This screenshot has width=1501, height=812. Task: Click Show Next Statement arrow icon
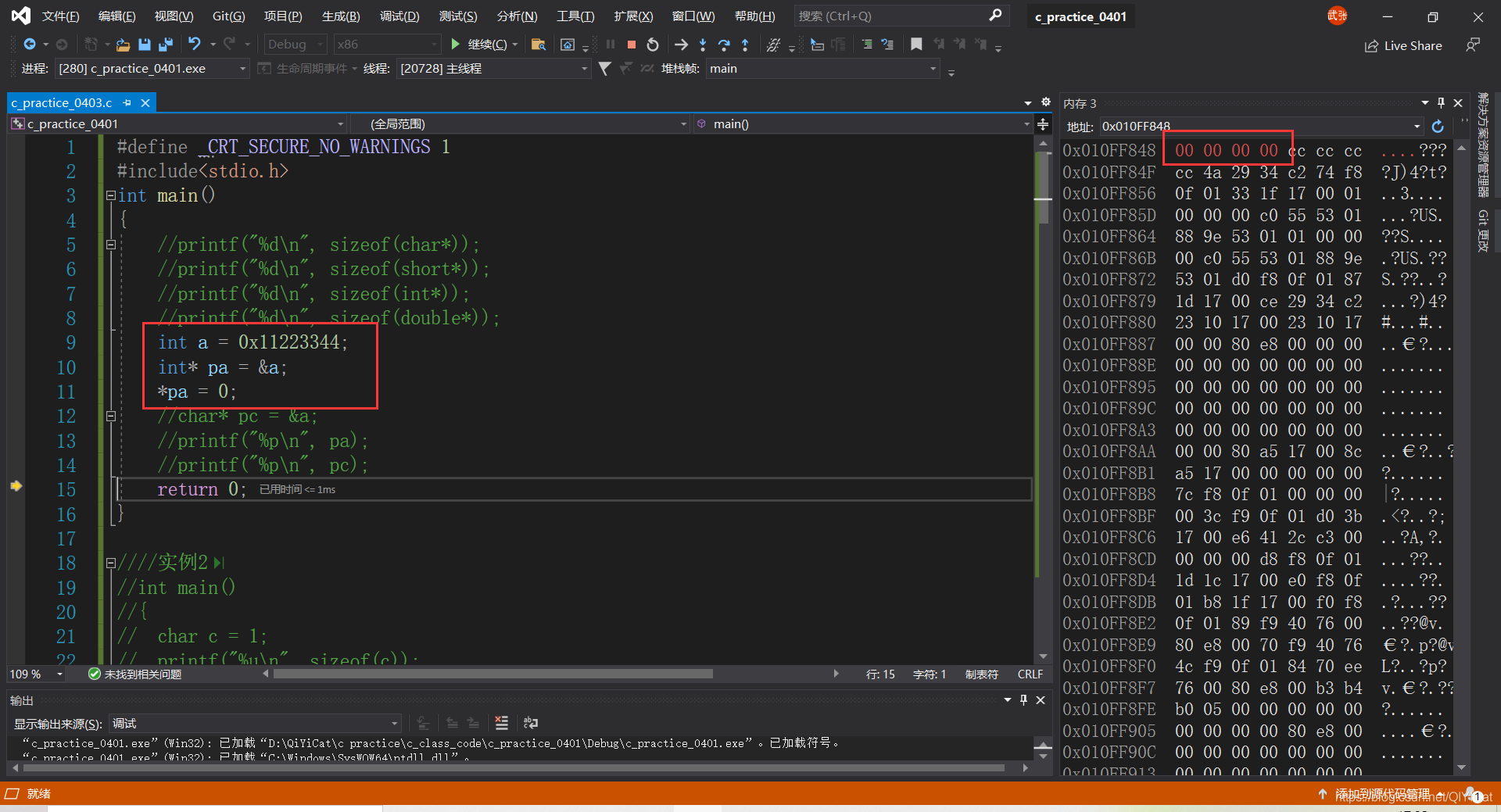pos(682,45)
